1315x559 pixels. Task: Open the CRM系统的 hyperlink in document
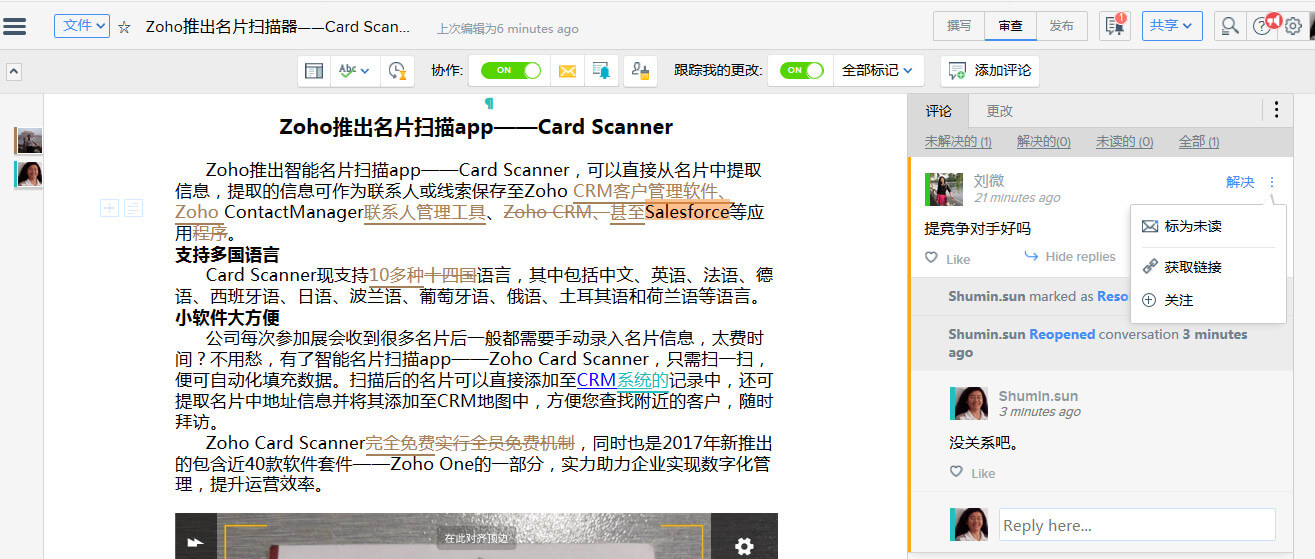coord(622,380)
